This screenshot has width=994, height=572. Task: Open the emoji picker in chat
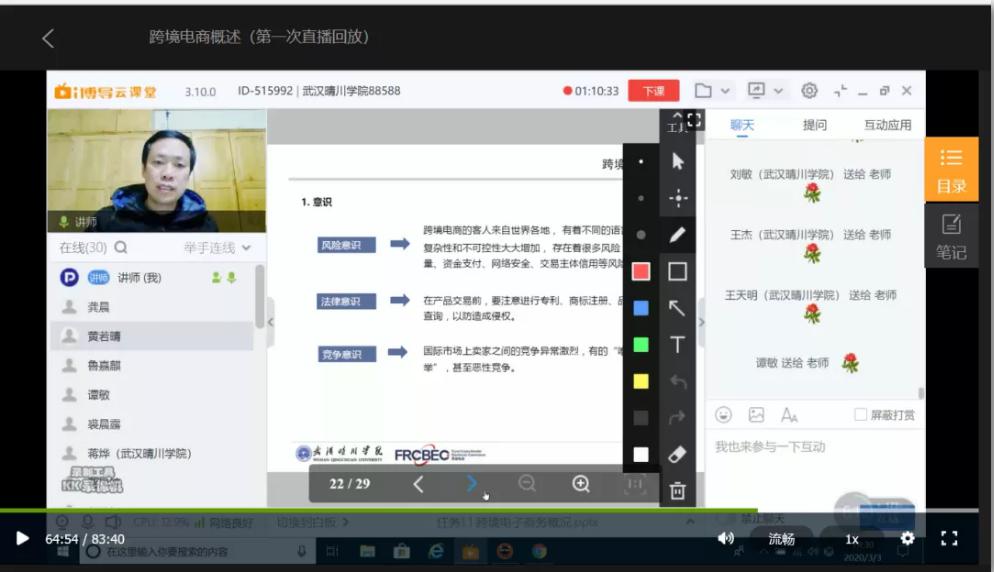click(724, 415)
